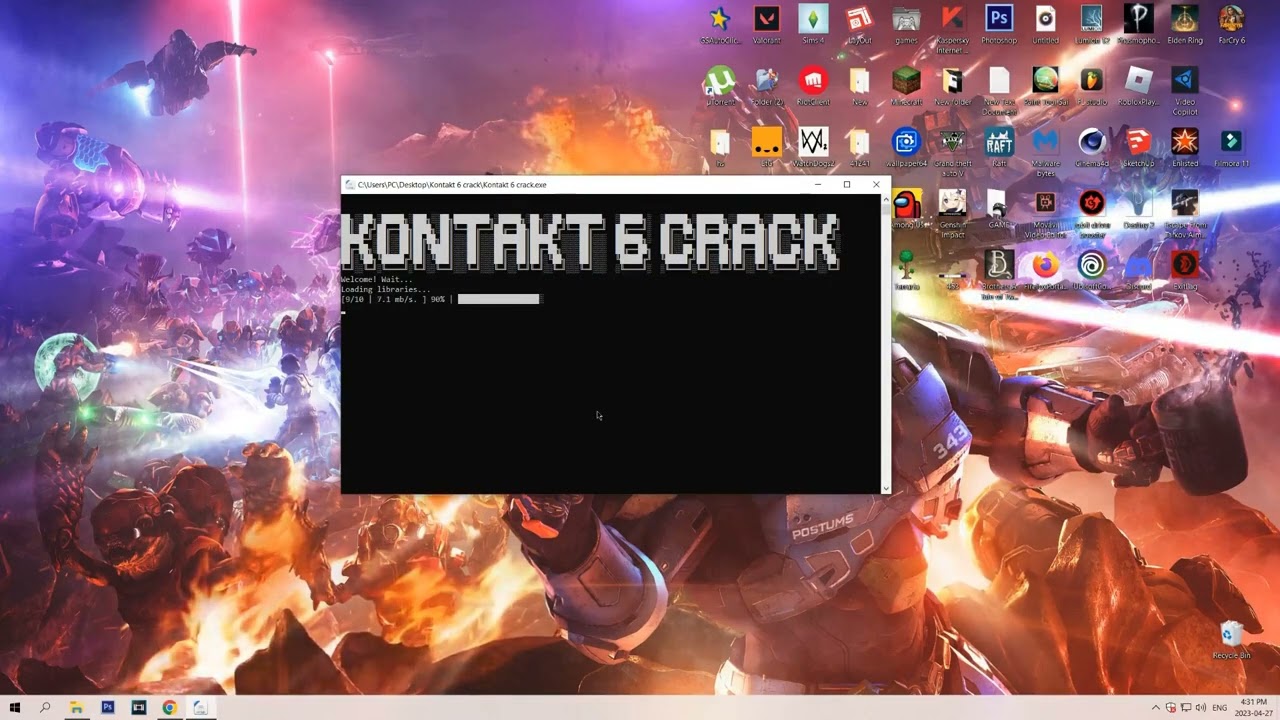Switch to Photoshop in the taskbar

point(107,708)
